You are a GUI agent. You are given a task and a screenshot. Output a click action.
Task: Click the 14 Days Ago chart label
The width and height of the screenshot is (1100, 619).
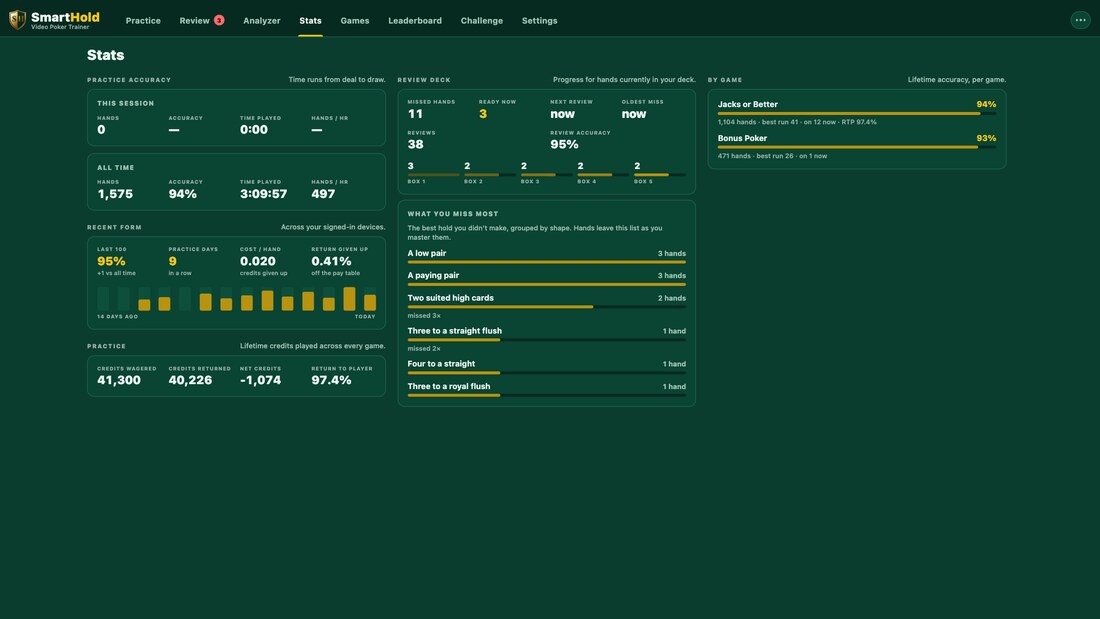[117, 317]
